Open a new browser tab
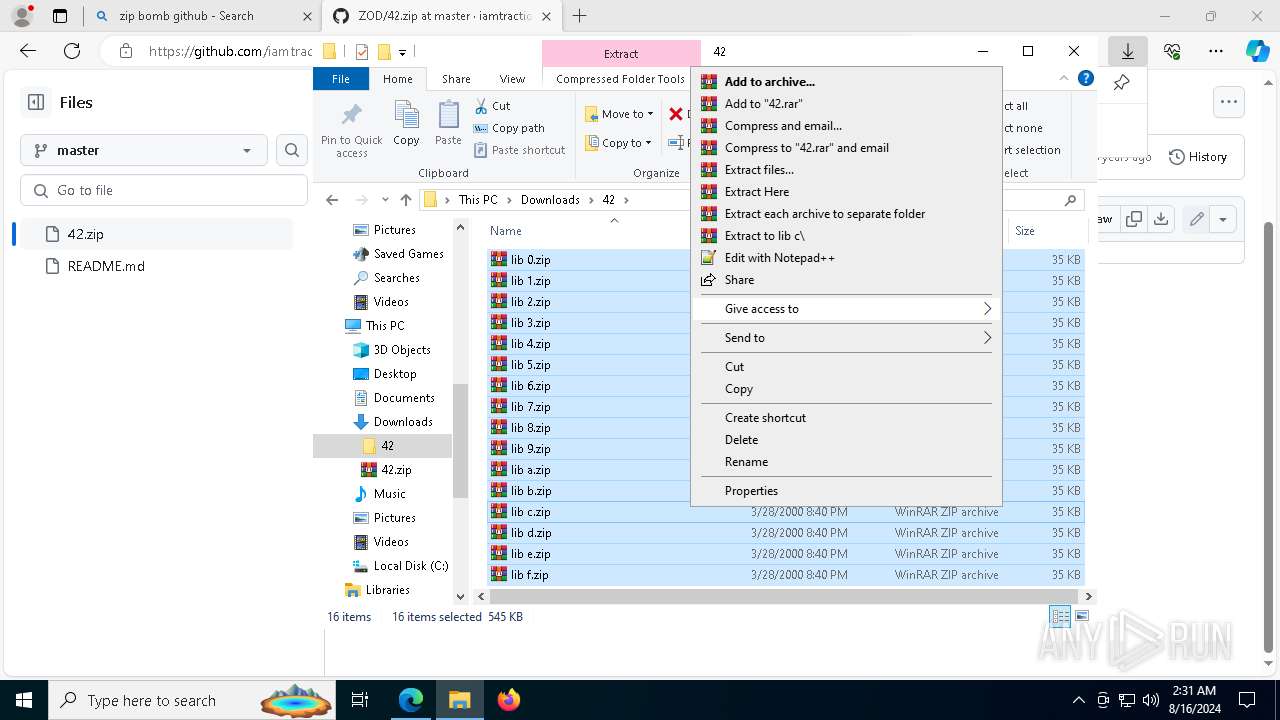 point(580,16)
